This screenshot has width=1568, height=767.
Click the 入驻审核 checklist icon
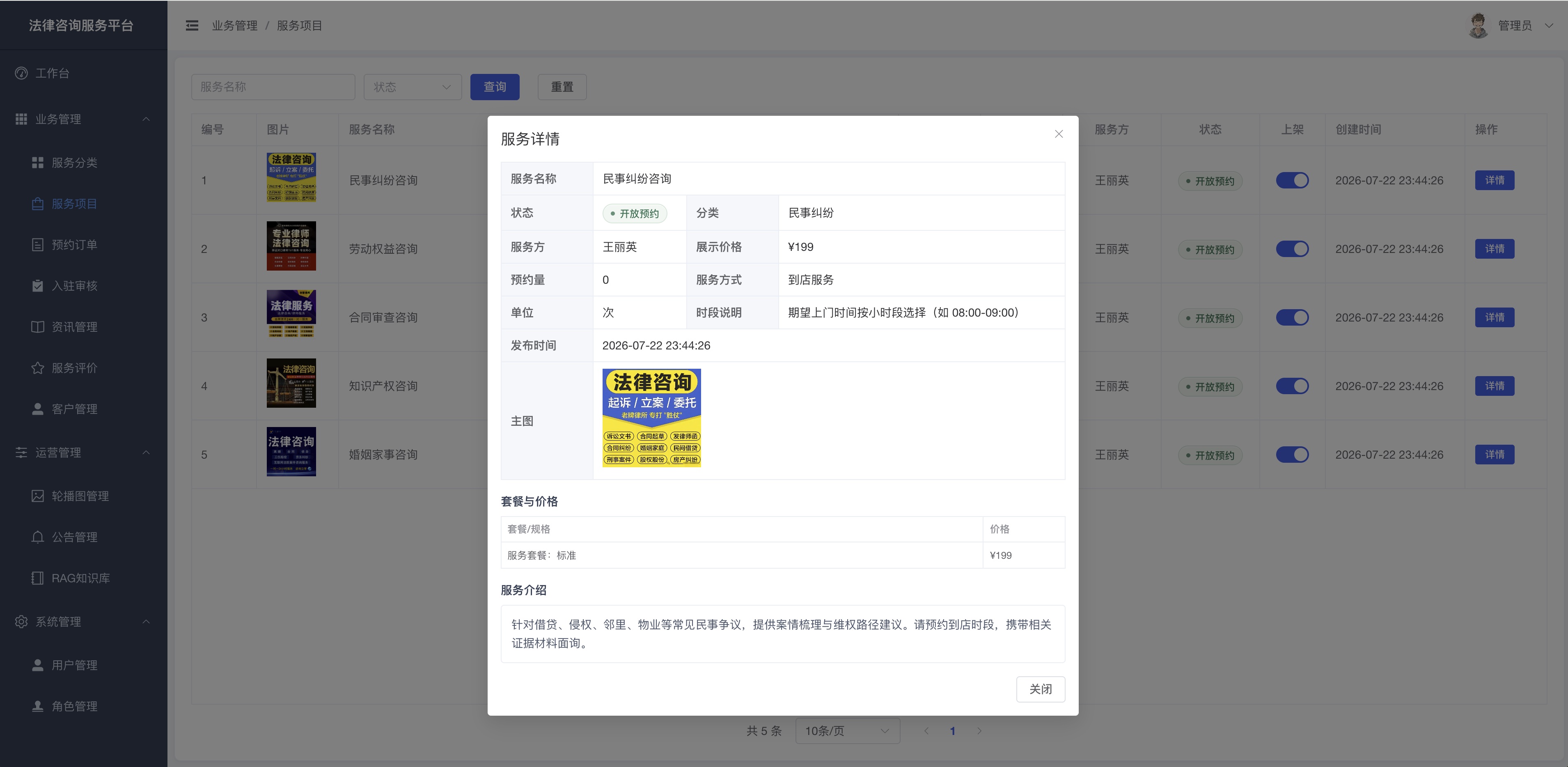tap(38, 285)
